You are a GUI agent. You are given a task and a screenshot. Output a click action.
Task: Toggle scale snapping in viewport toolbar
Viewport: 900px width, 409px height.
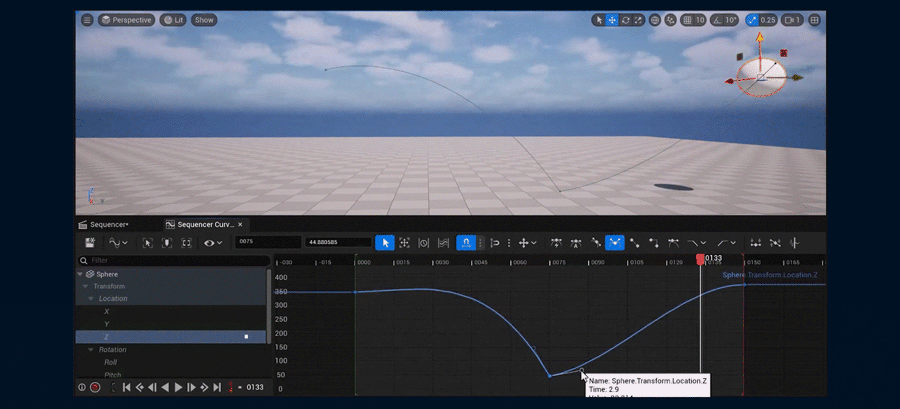(x=752, y=20)
